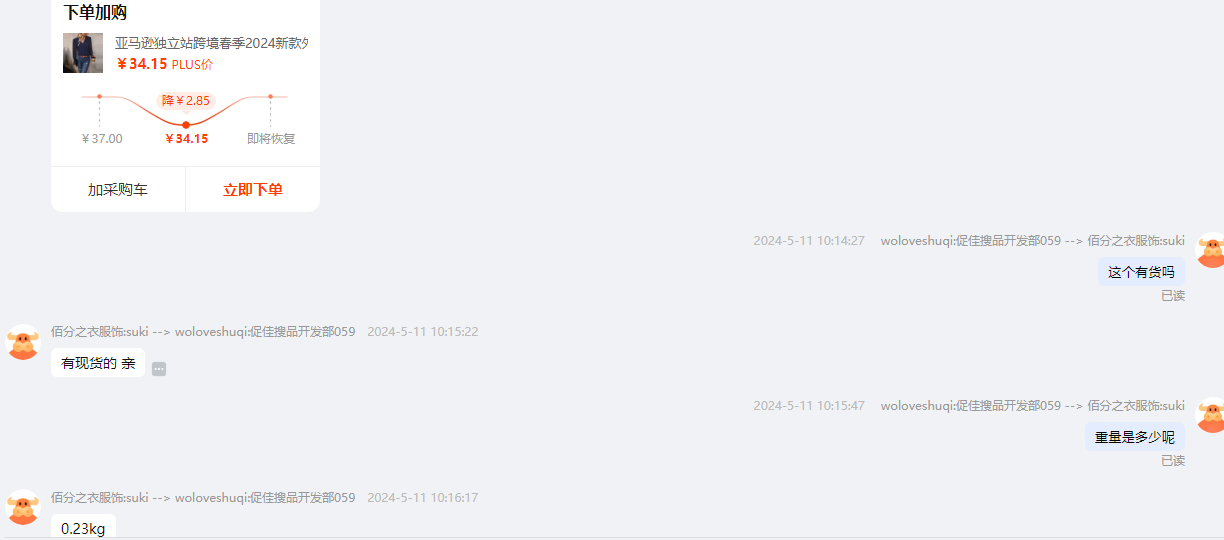Click buyer avatar beside 10:15:47 message
1224x540 pixels.
tap(1211, 415)
